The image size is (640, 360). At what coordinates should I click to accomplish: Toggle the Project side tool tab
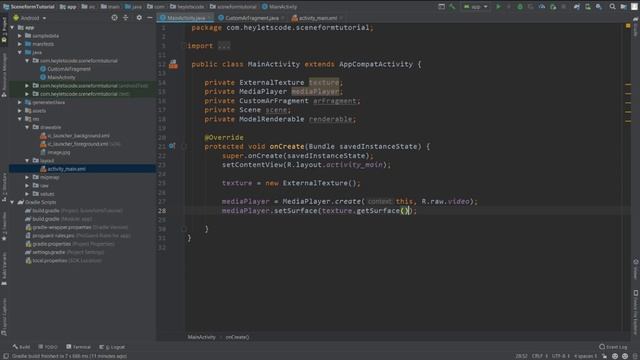[x=4, y=29]
